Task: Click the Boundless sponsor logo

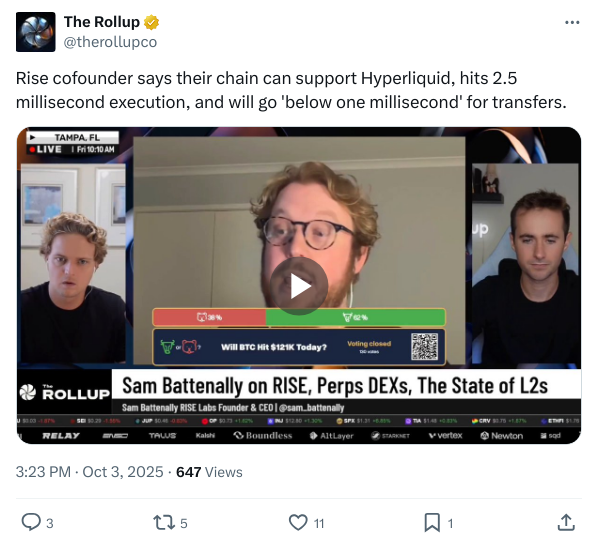Action: 263,435
